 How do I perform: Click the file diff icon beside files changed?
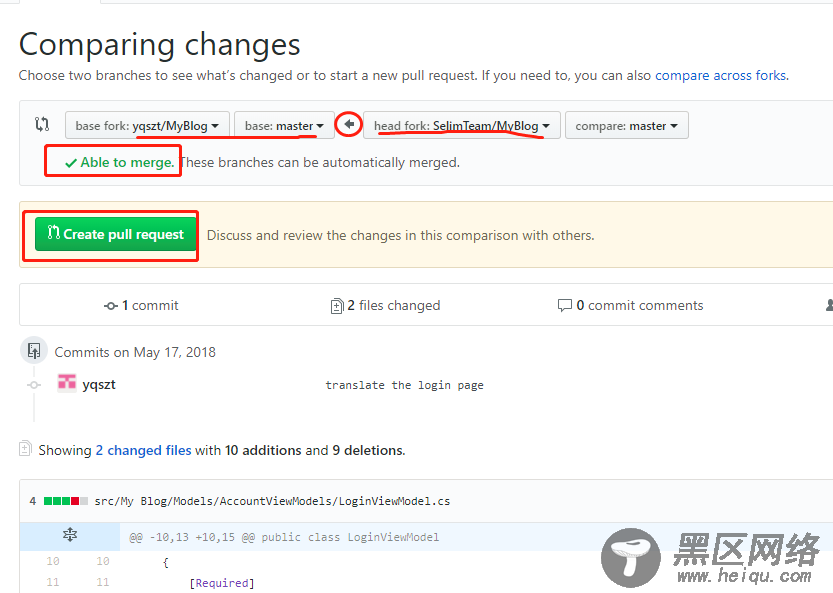click(337, 306)
